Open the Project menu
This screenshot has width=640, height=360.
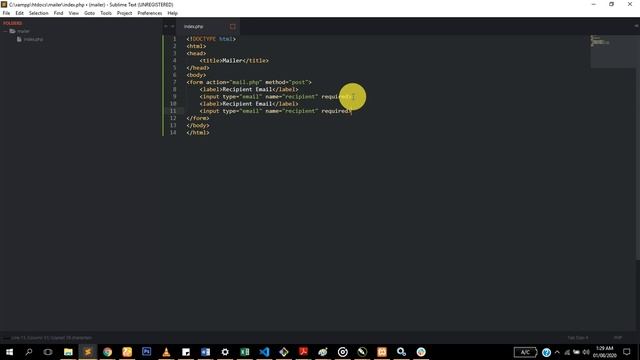pyautogui.click(x=124, y=13)
